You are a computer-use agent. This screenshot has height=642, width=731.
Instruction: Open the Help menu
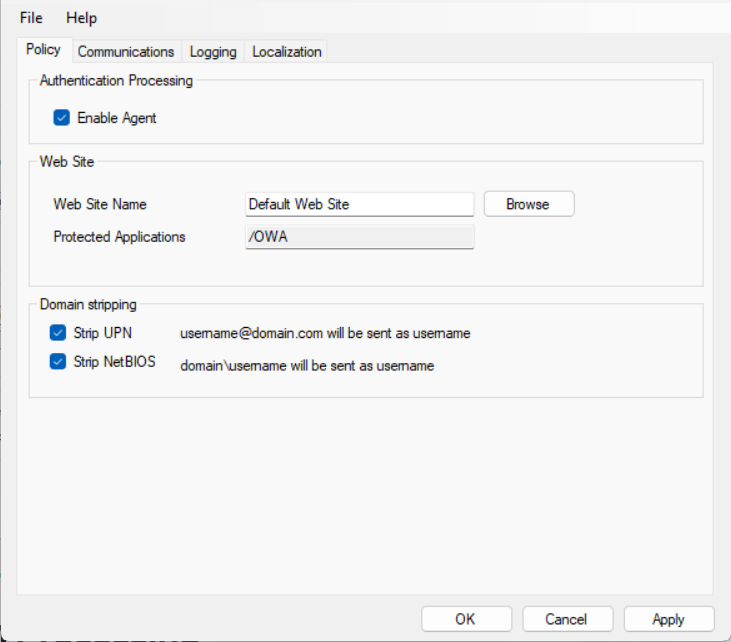[82, 18]
